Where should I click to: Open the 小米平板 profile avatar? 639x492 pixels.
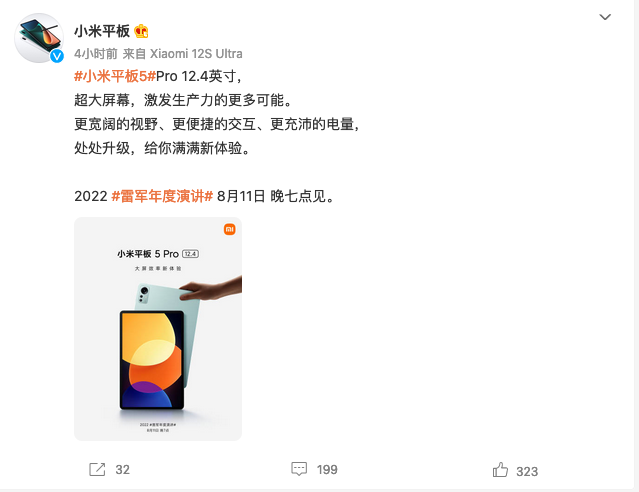pyautogui.click(x=39, y=38)
